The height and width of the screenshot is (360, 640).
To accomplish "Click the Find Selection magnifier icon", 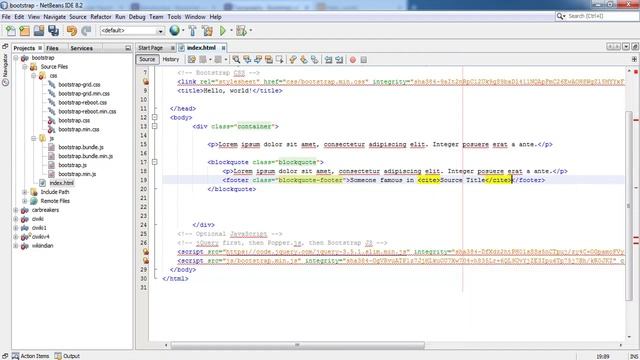I will tap(236, 60).
